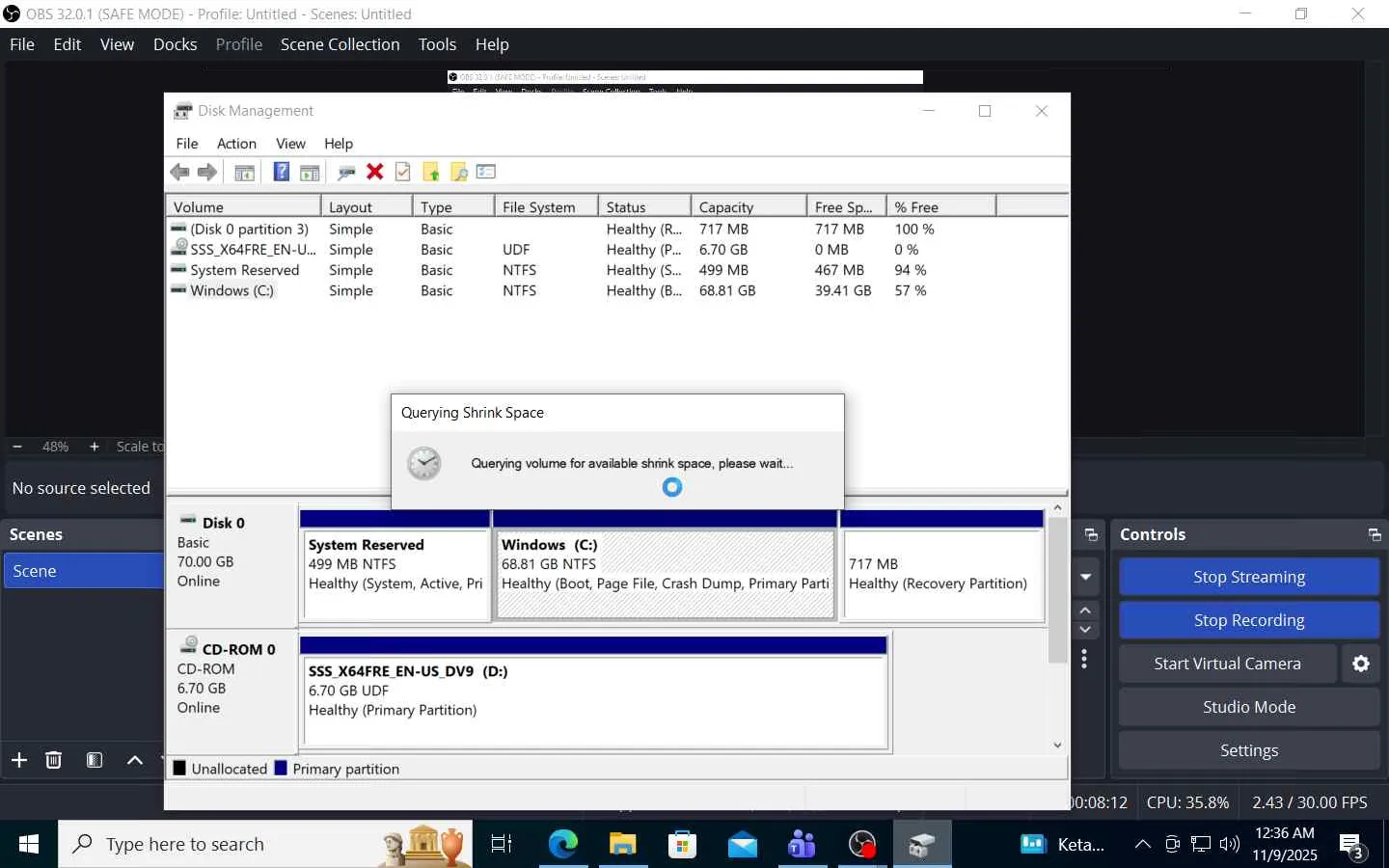1389x868 pixels.
Task: Click the Show/Hide Action Pane toolbar icon
Action: click(310, 172)
